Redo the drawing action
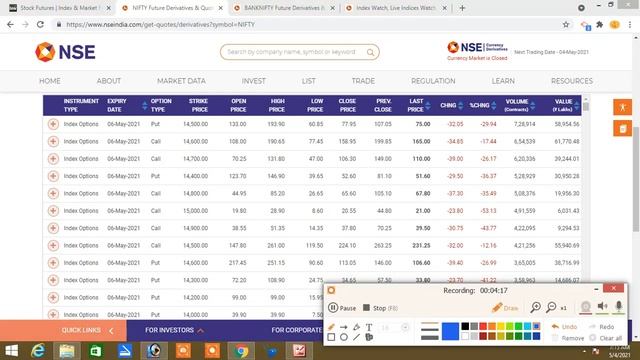Screen dimensions: 640x360 pyautogui.click(x=602, y=327)
